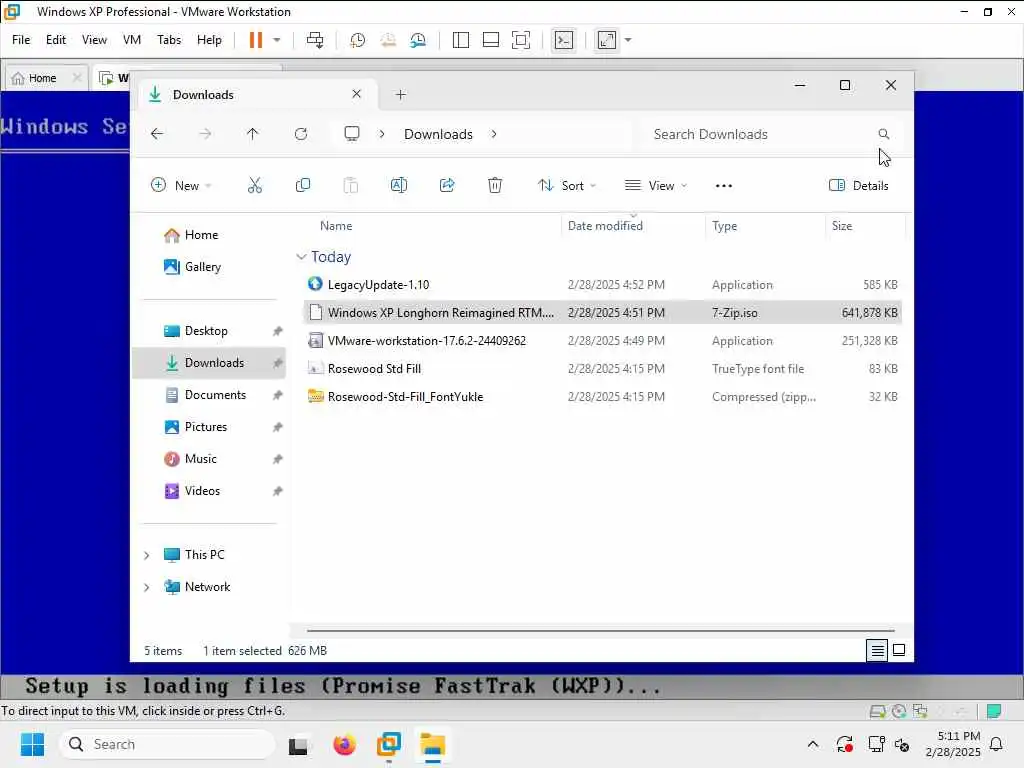Toggle the Details pane button
1024x768 pixels.
858,185
